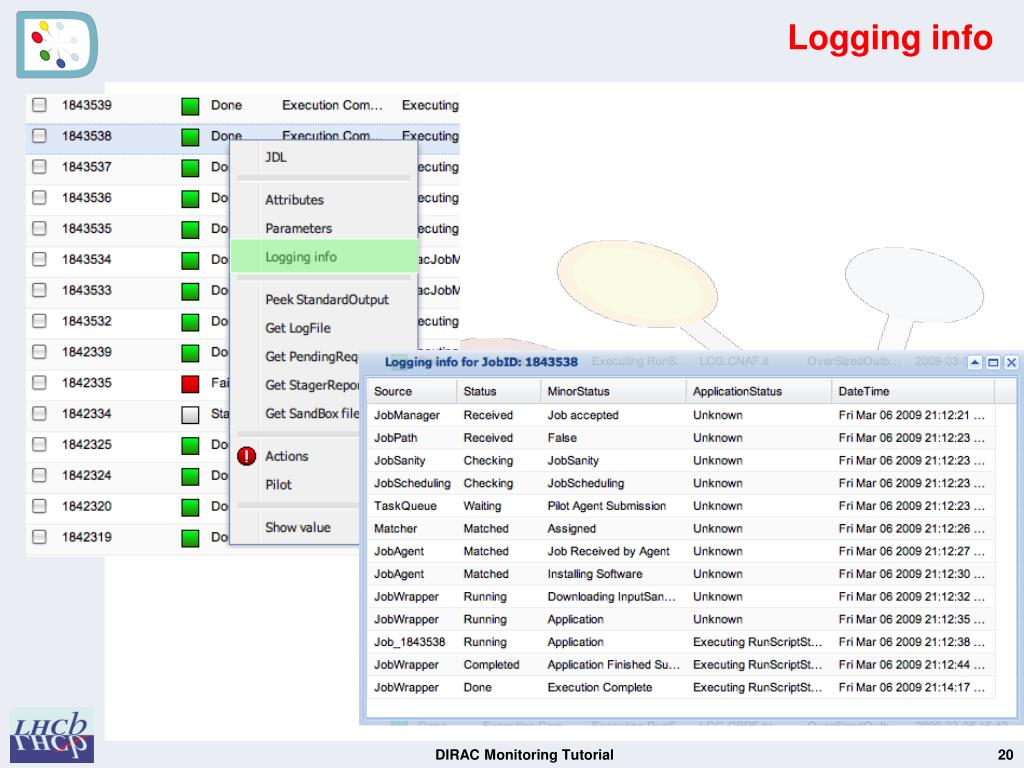Maximize the Logging info window
The image size is (1024, 768).
point(993,362)
